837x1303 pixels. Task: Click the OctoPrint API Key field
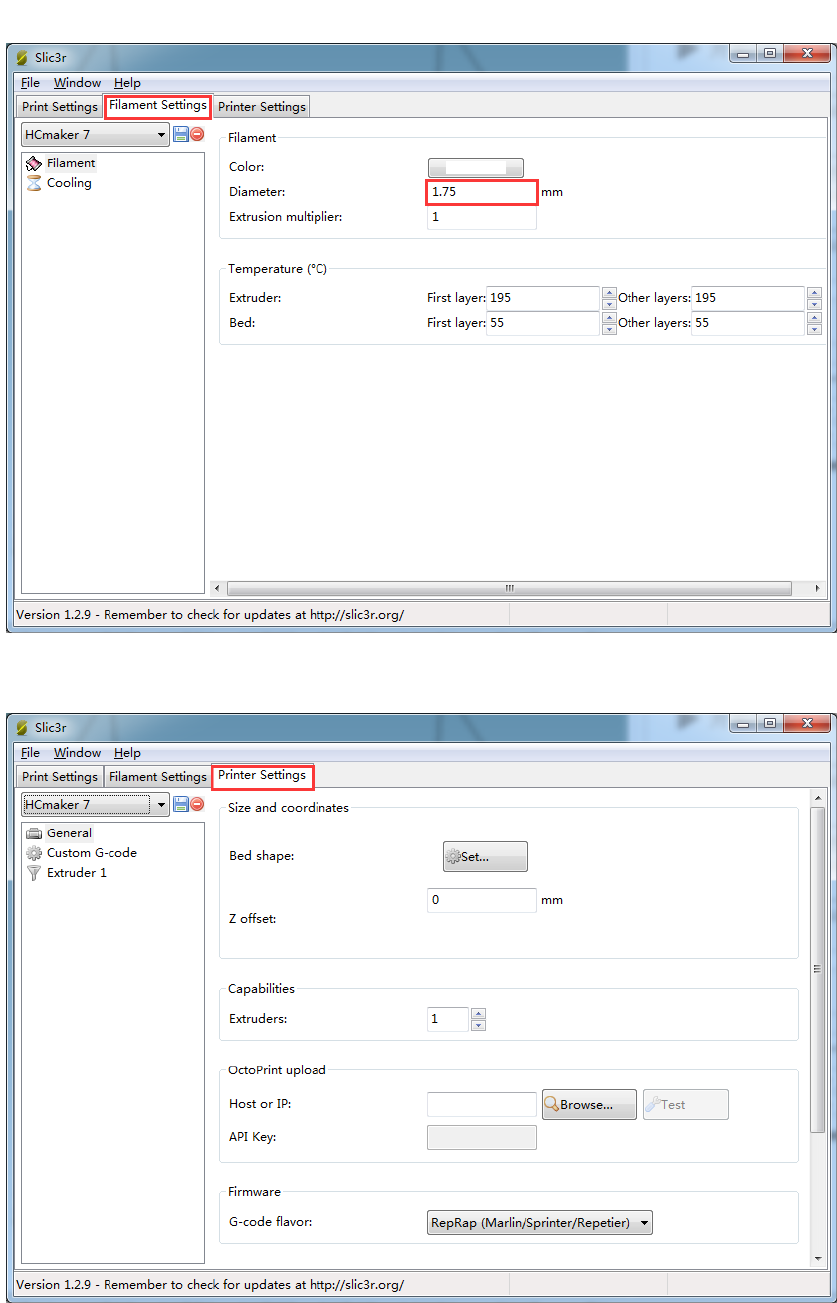[482, 1137]
